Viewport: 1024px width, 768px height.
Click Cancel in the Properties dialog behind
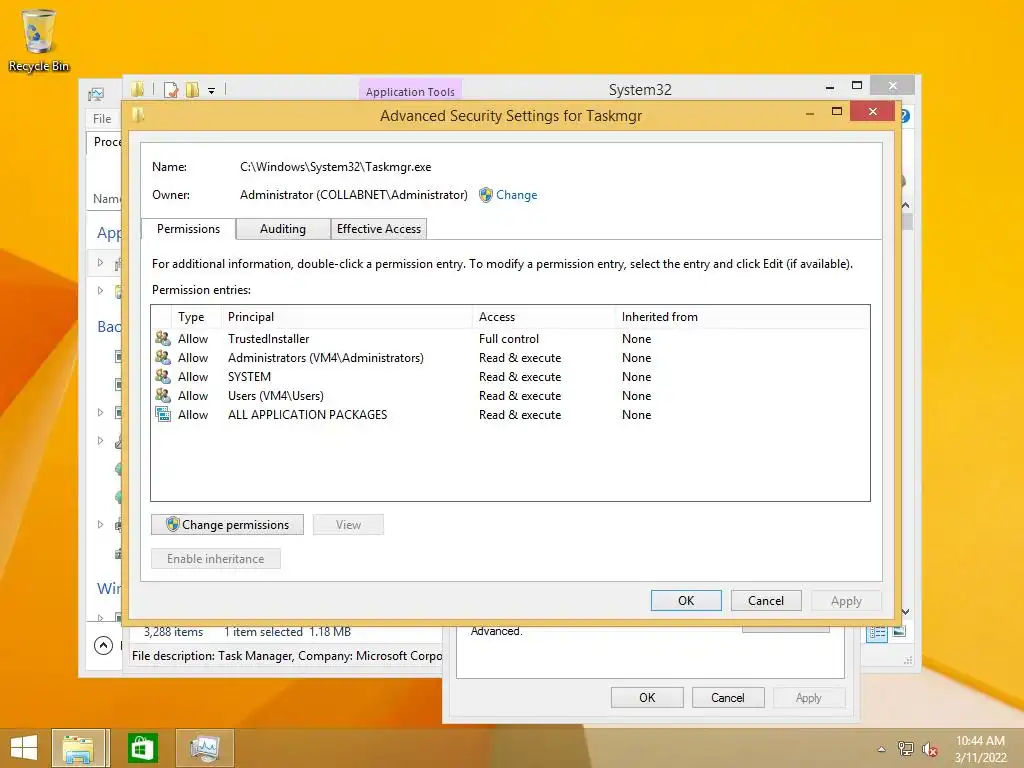pyautogui.click(x=728, y=697)
